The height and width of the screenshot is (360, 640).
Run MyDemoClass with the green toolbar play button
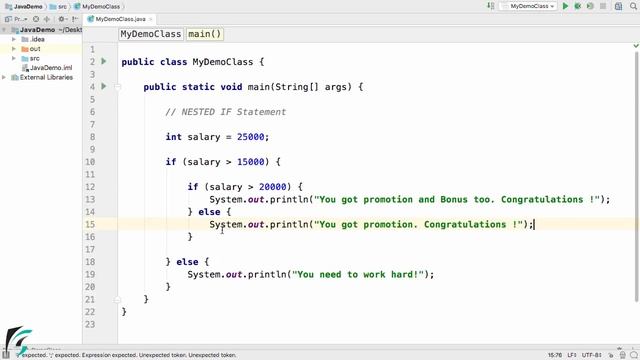coord(565,6)
